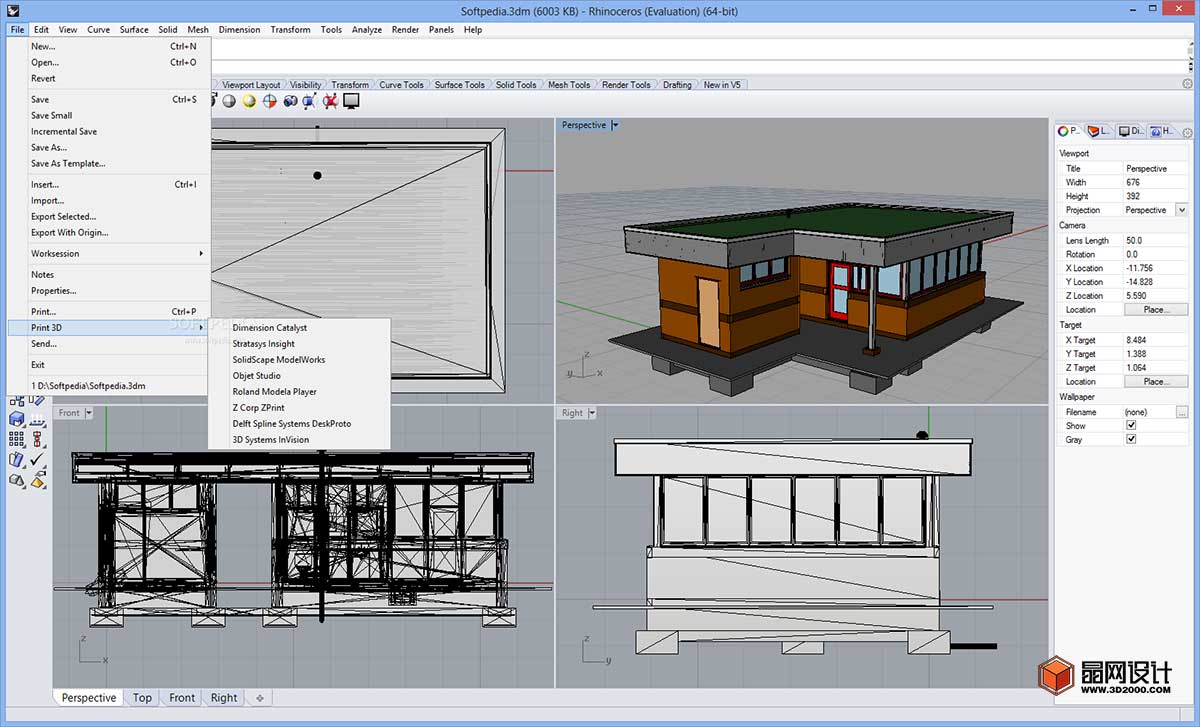The image size is (1200, 727).
Task: Switch to Curve Tools toolbar tab
Action: [401, 85]
